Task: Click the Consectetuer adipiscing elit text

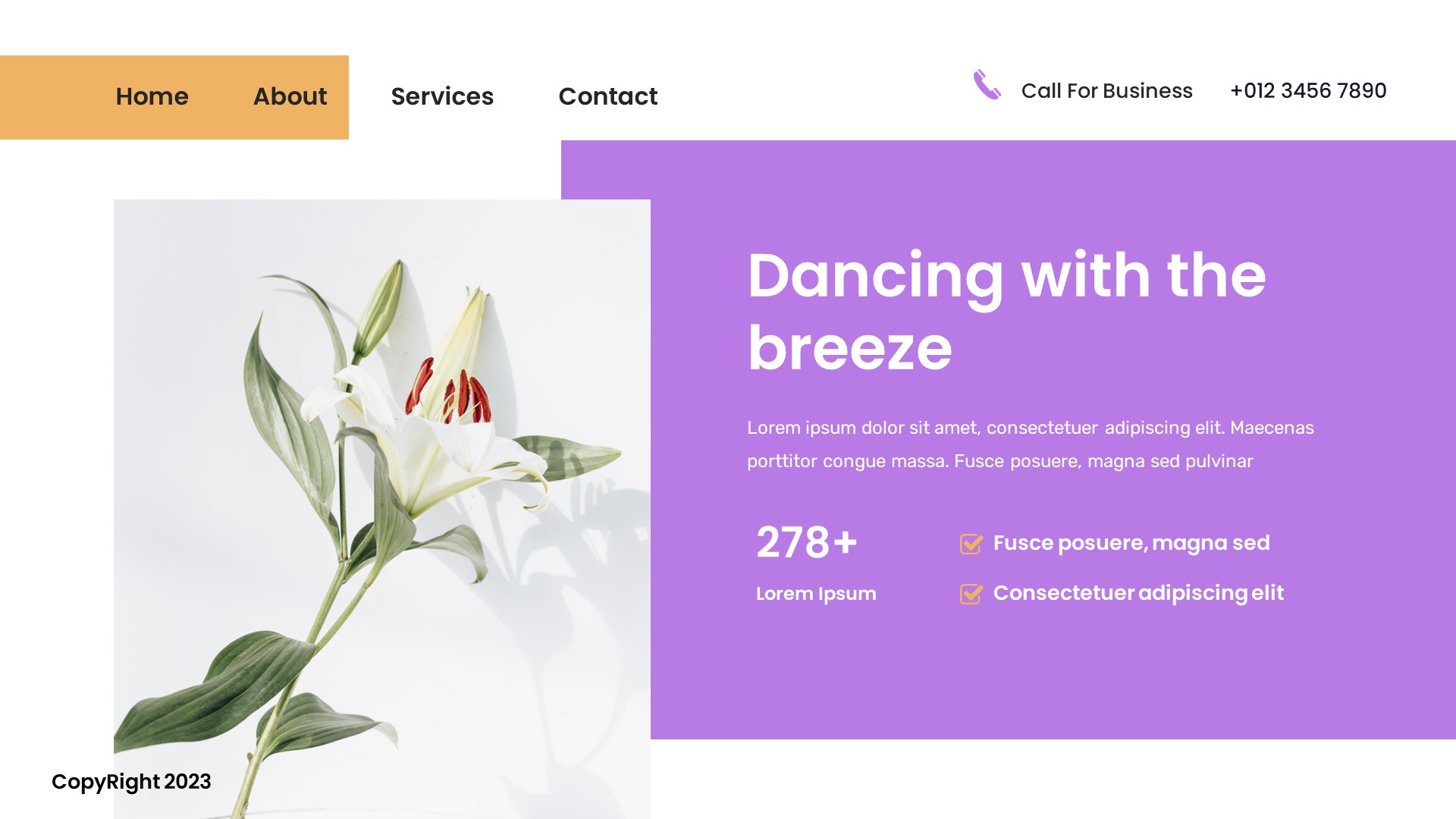Action: point(1137,593)
